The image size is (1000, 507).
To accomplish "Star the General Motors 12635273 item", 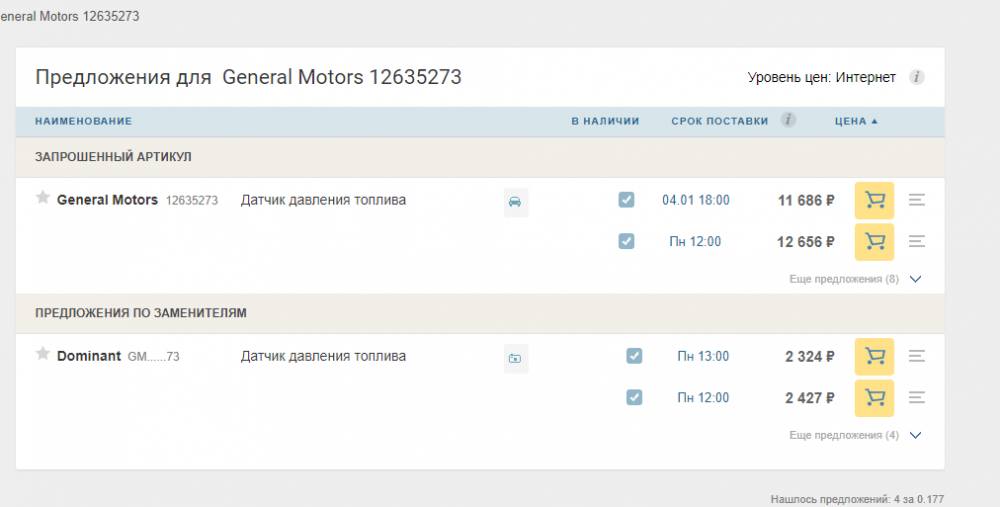I will (x=43, y=198).
